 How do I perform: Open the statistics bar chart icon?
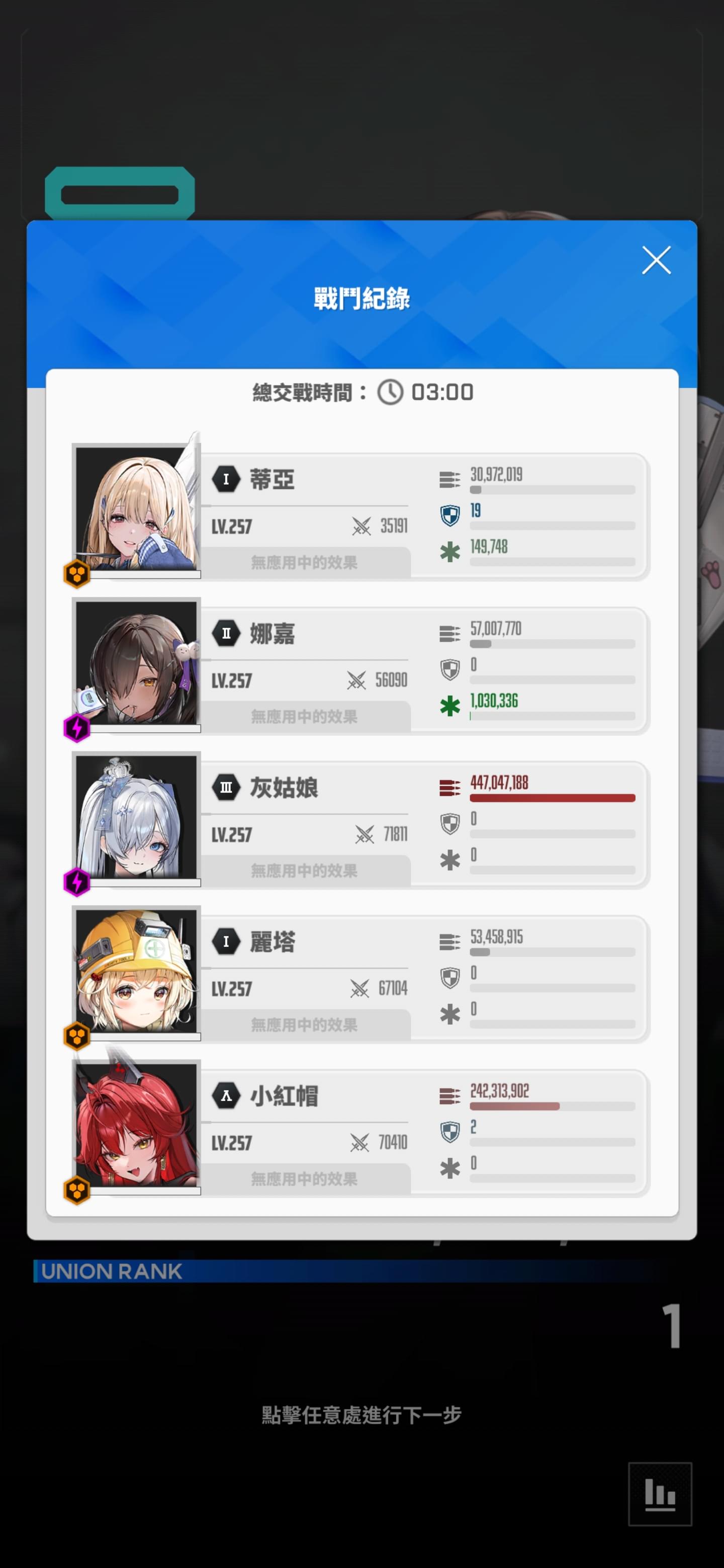point(660,1494)
